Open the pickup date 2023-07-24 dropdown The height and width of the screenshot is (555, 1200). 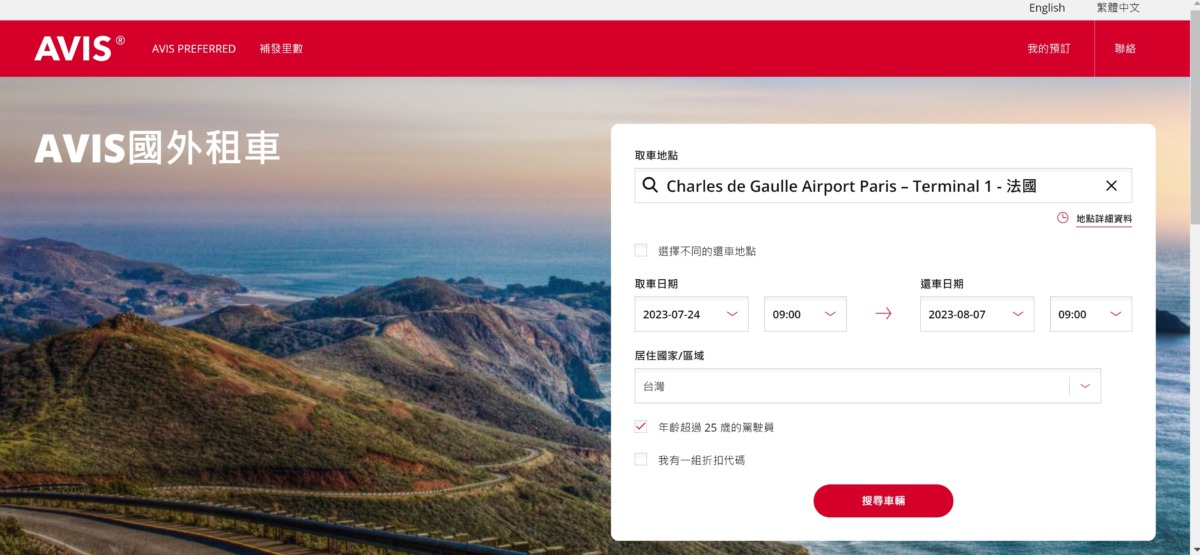(x=692, y=314)
